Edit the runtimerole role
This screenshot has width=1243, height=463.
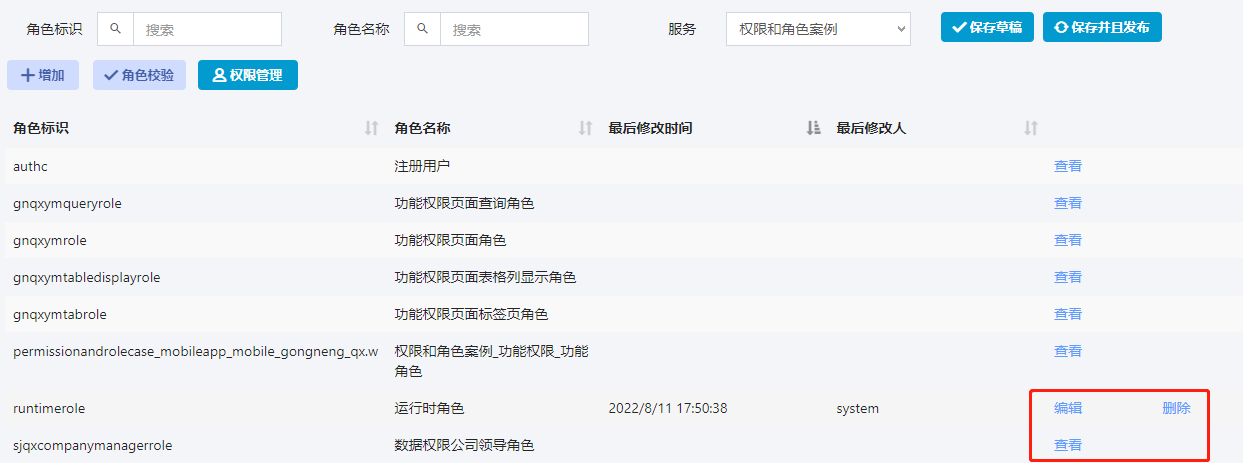(x=1067, y=408)
